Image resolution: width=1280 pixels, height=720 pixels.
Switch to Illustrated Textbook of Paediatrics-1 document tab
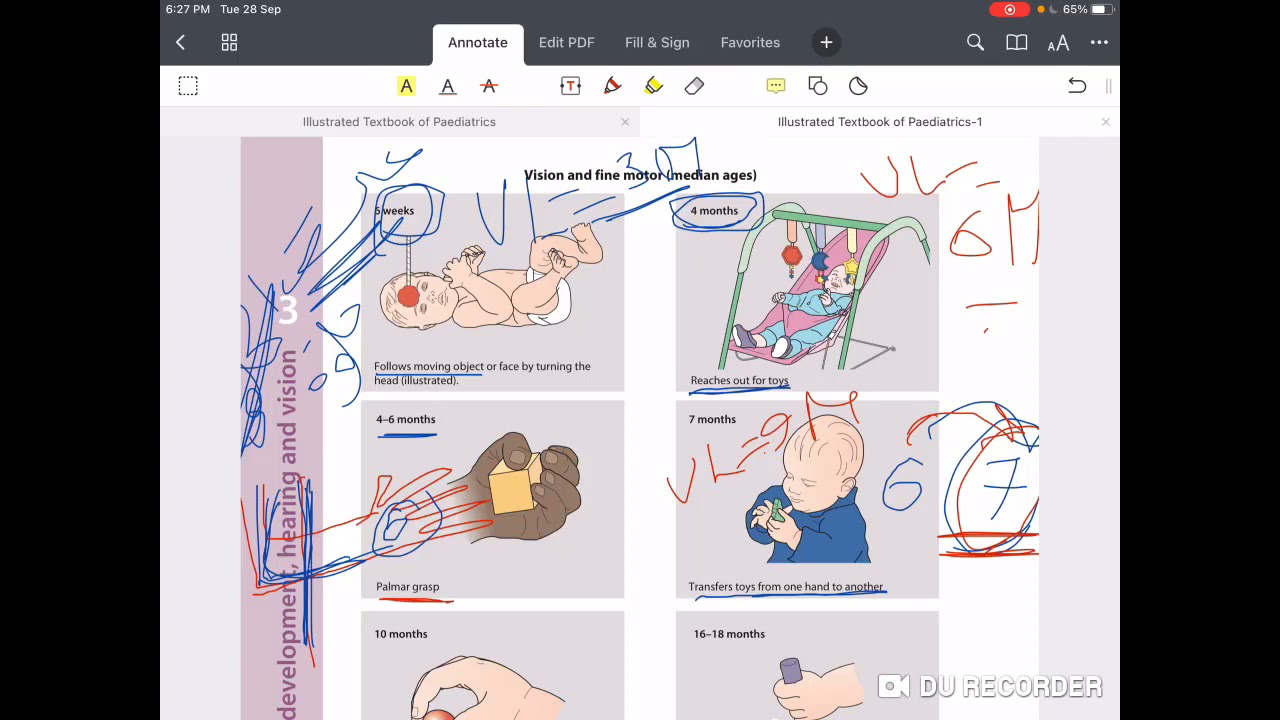tap(880, 122)
